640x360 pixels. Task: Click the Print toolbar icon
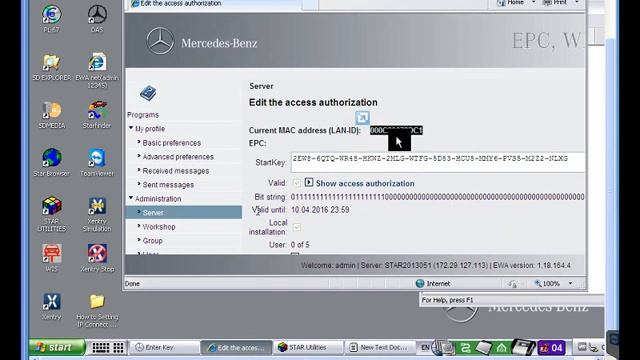547,3
